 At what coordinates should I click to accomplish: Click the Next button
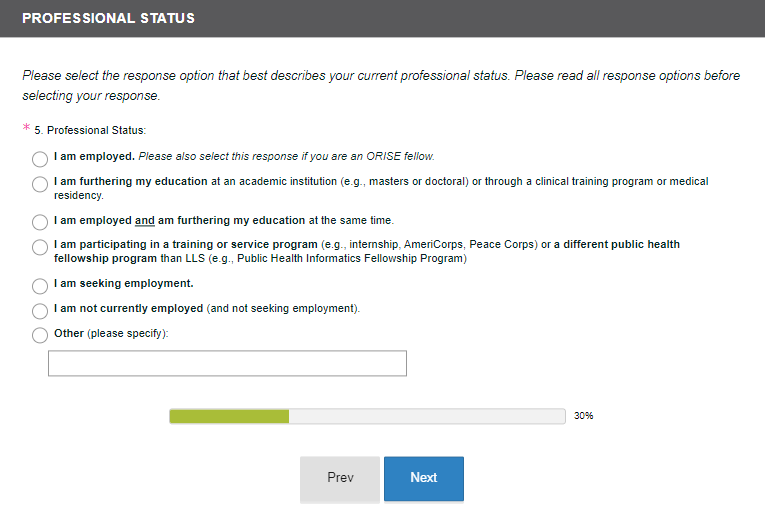pos(423,478)
